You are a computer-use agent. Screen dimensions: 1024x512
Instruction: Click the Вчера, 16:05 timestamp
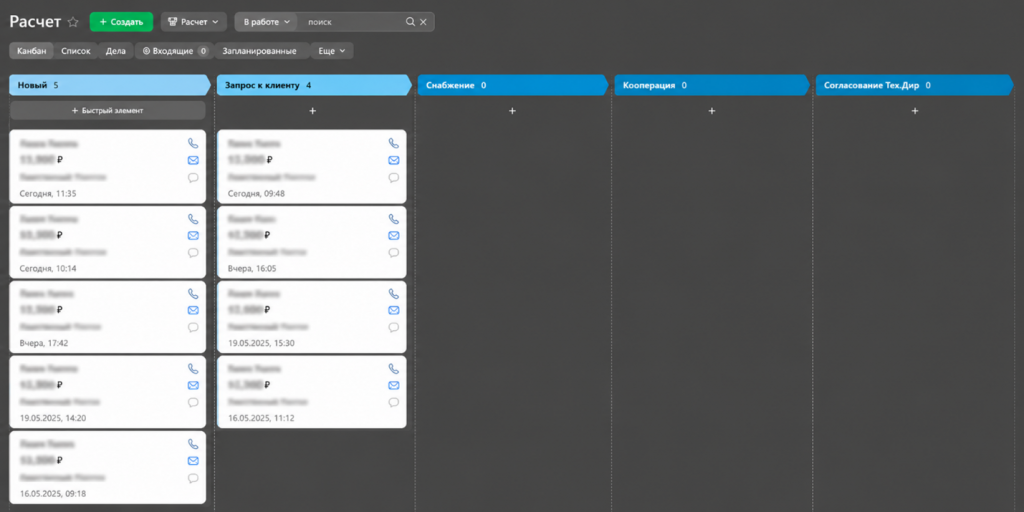(x=251, y=268)
